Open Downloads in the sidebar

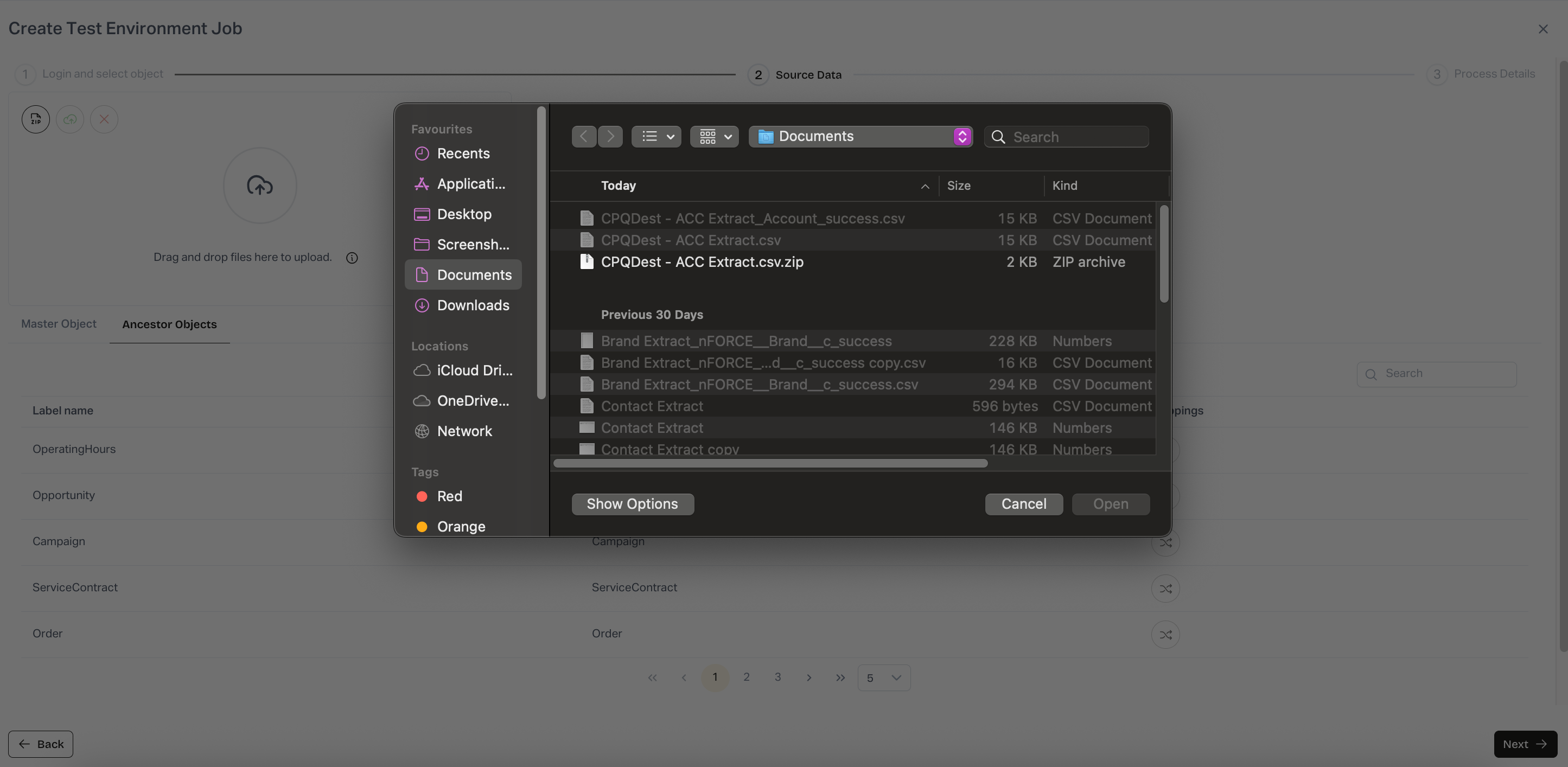[x=473, y=305]
